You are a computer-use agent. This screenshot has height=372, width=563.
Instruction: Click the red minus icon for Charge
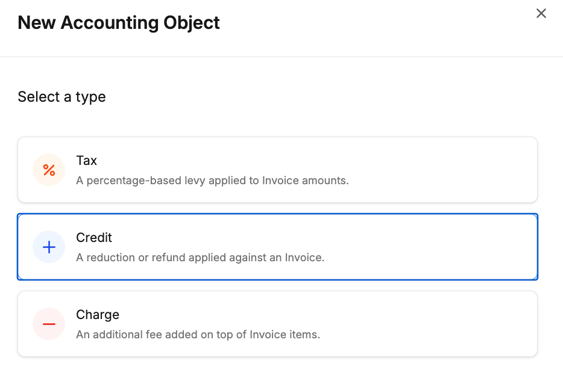pos(49,324)
